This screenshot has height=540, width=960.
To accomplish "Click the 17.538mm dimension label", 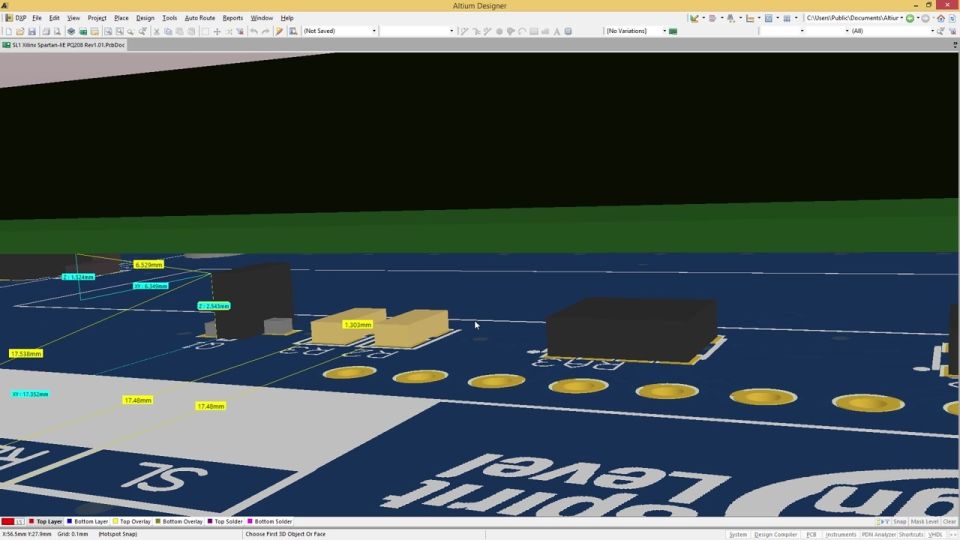I will tap(26, 353).
